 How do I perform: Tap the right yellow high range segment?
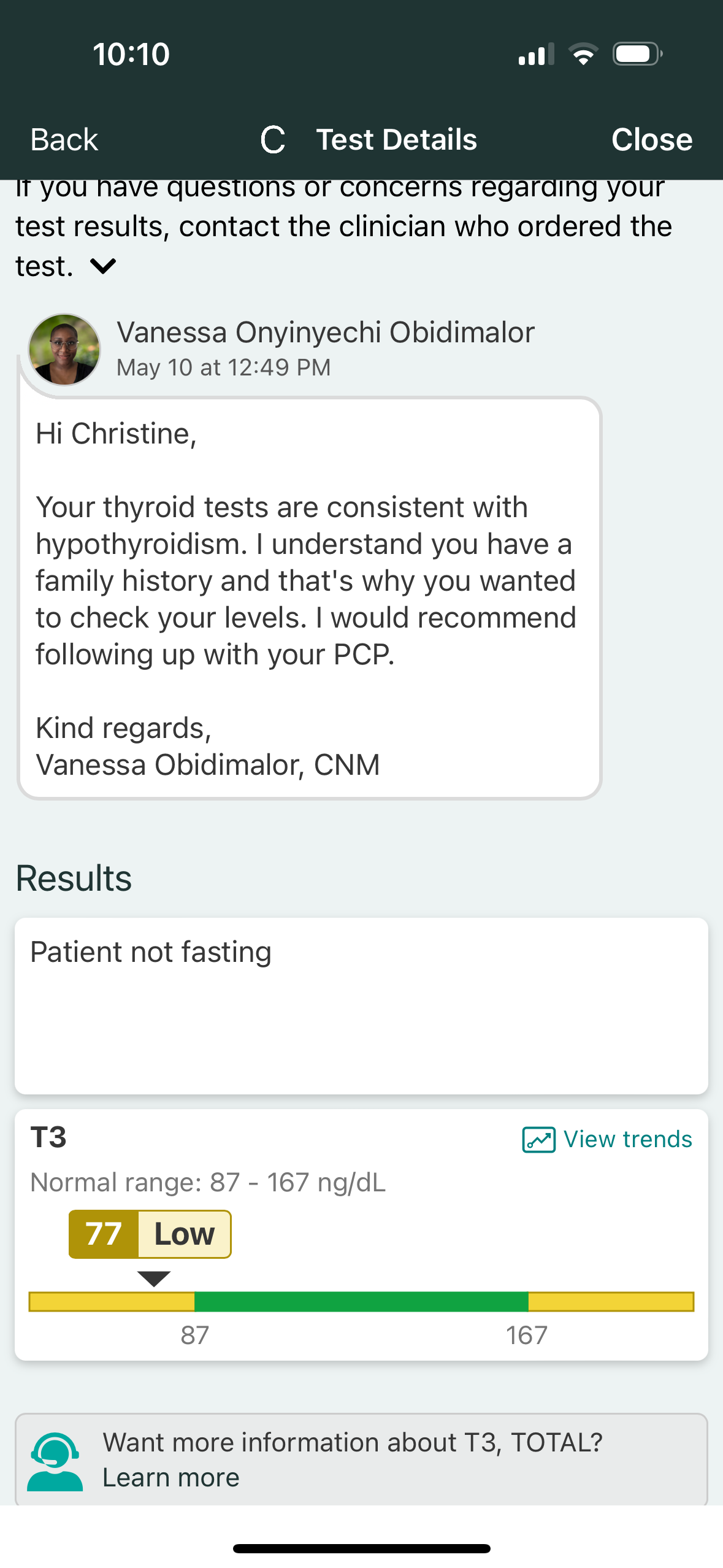tap(611, 1301)
